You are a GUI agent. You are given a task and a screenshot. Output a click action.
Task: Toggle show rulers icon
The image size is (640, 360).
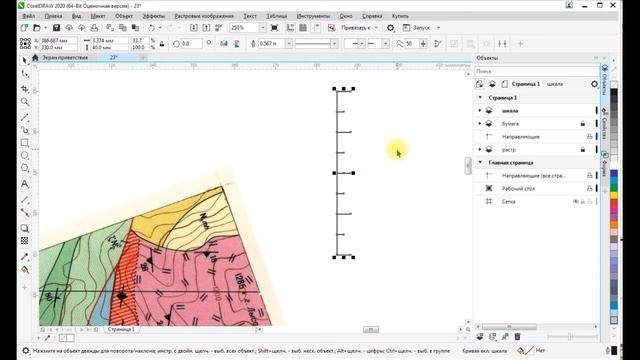(290, 28)
